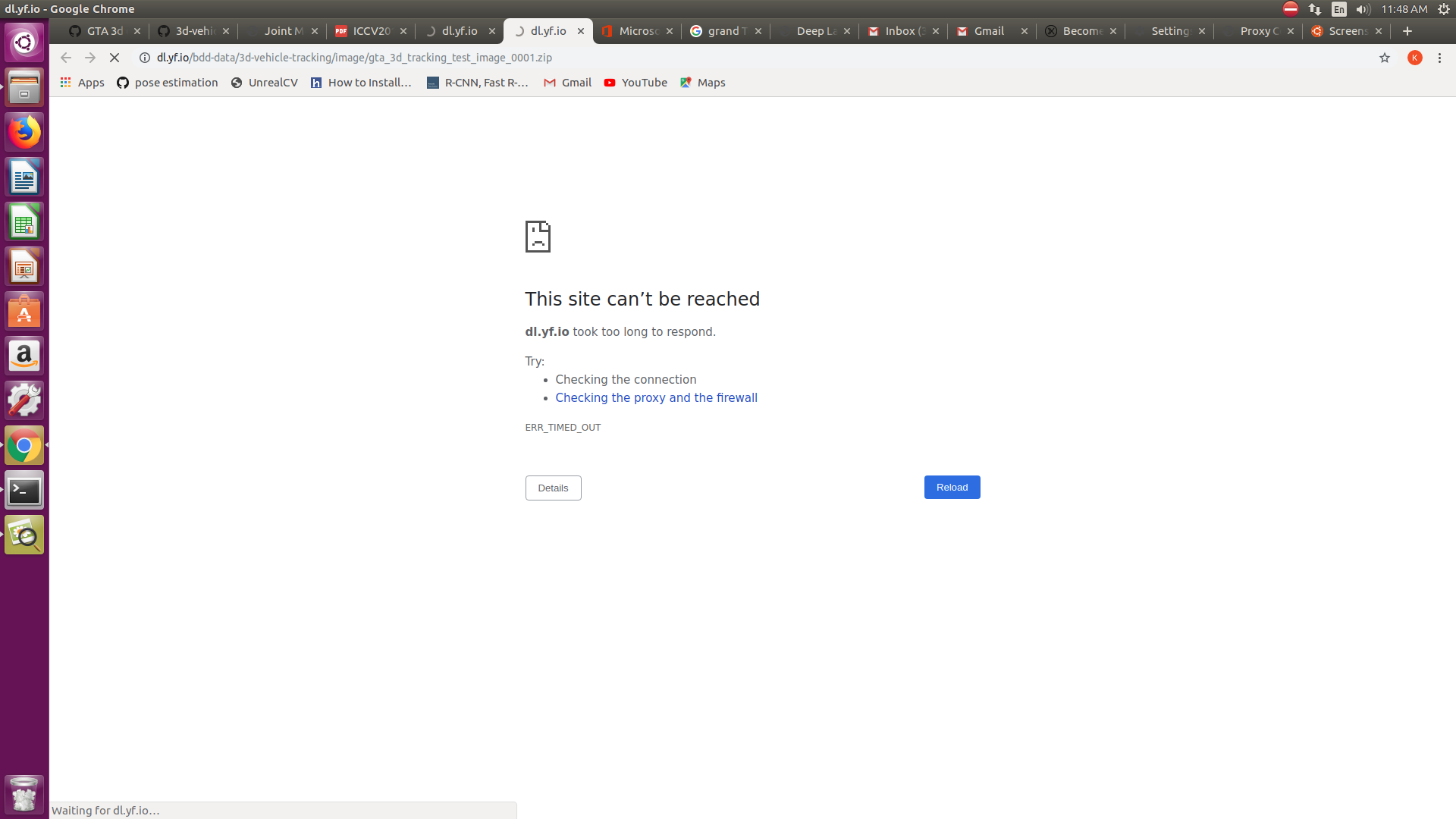The height and width of the screenshot is (819, 1456).
Task: Open Apps bookmarks shortcut
Action: coord(83,83)
